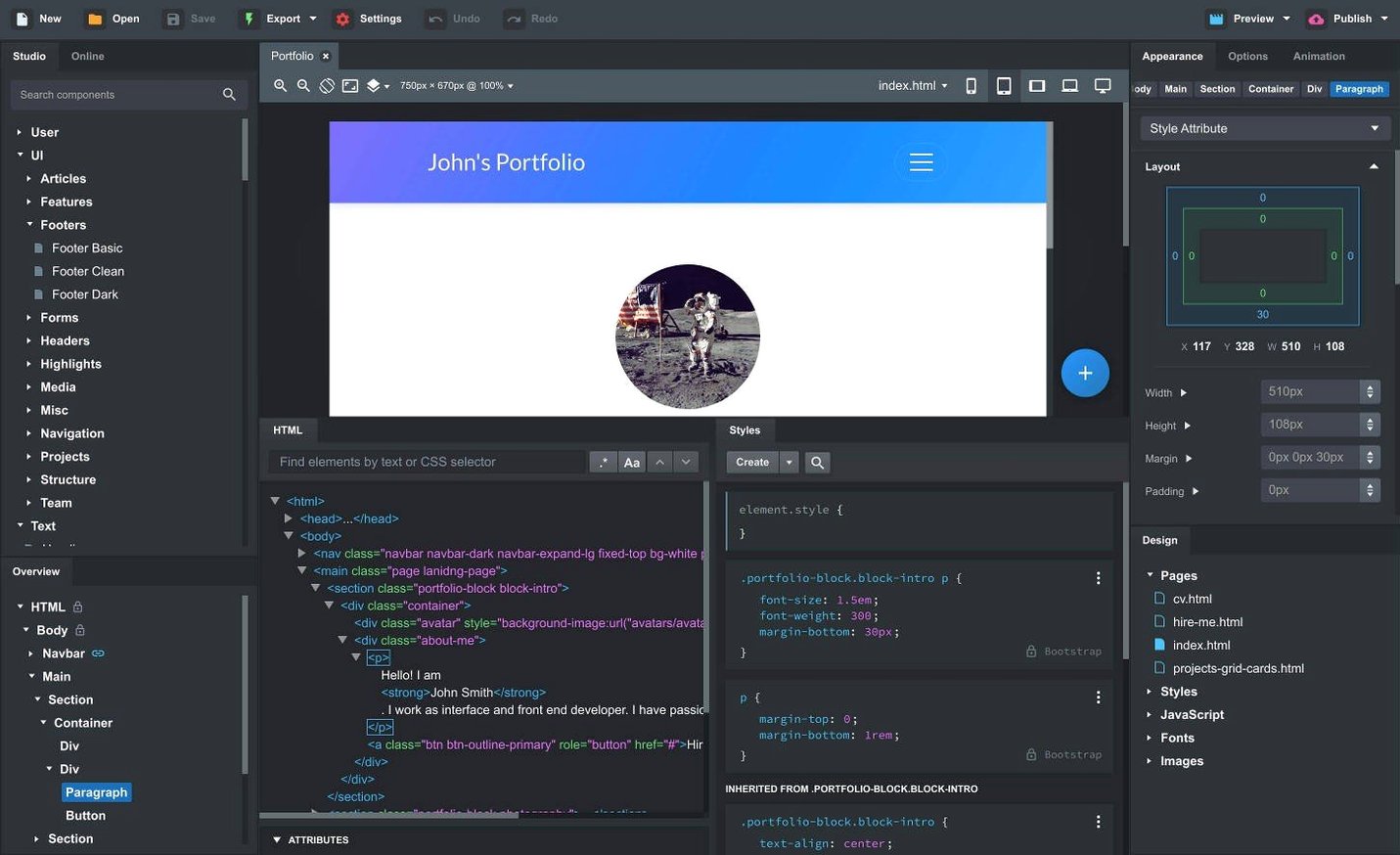Switch canvas to desktop monitor size

[1103, 86]
